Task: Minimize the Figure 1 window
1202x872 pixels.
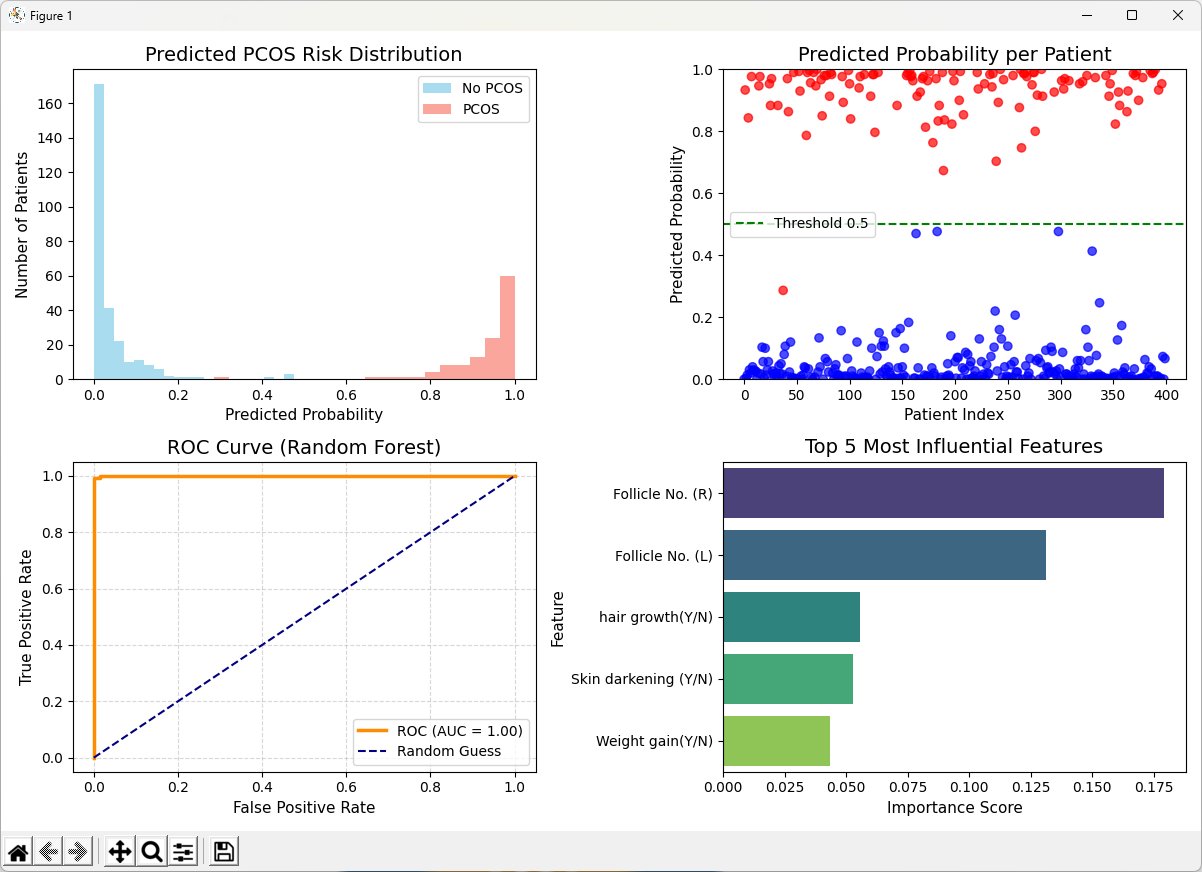Action: [1086, 15]
